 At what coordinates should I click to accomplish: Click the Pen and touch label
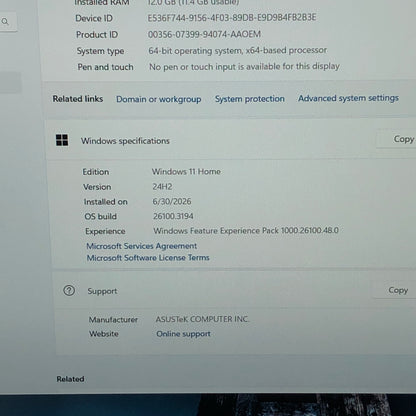(x=105, y=67)
